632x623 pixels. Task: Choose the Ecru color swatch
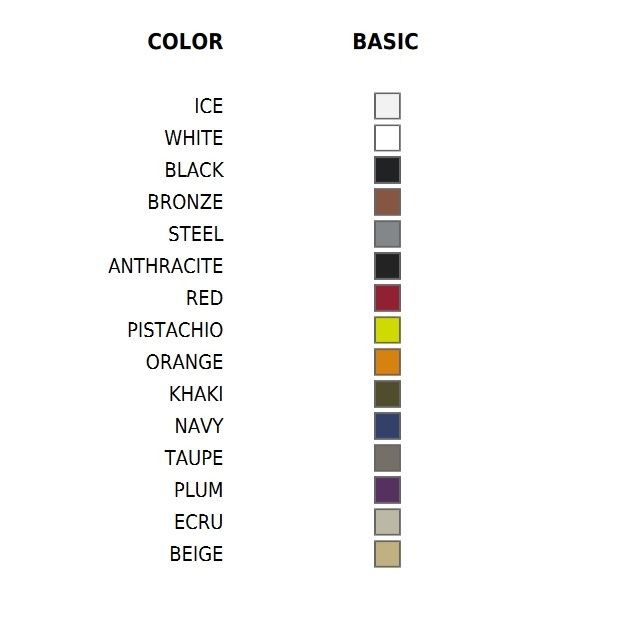[x=387, y=522]
